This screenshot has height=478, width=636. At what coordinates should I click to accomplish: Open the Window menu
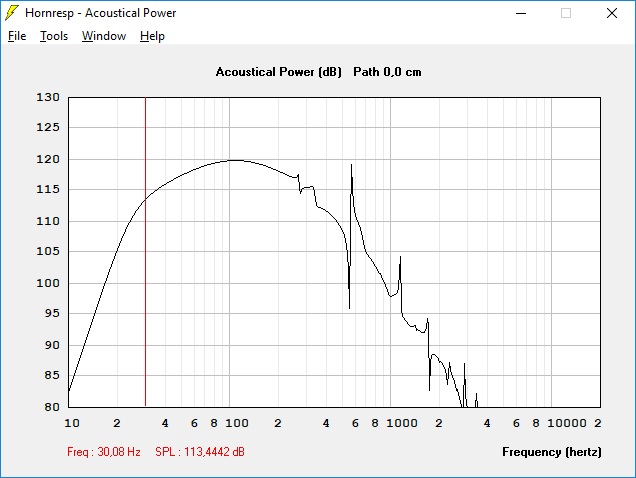coord(104,36)
